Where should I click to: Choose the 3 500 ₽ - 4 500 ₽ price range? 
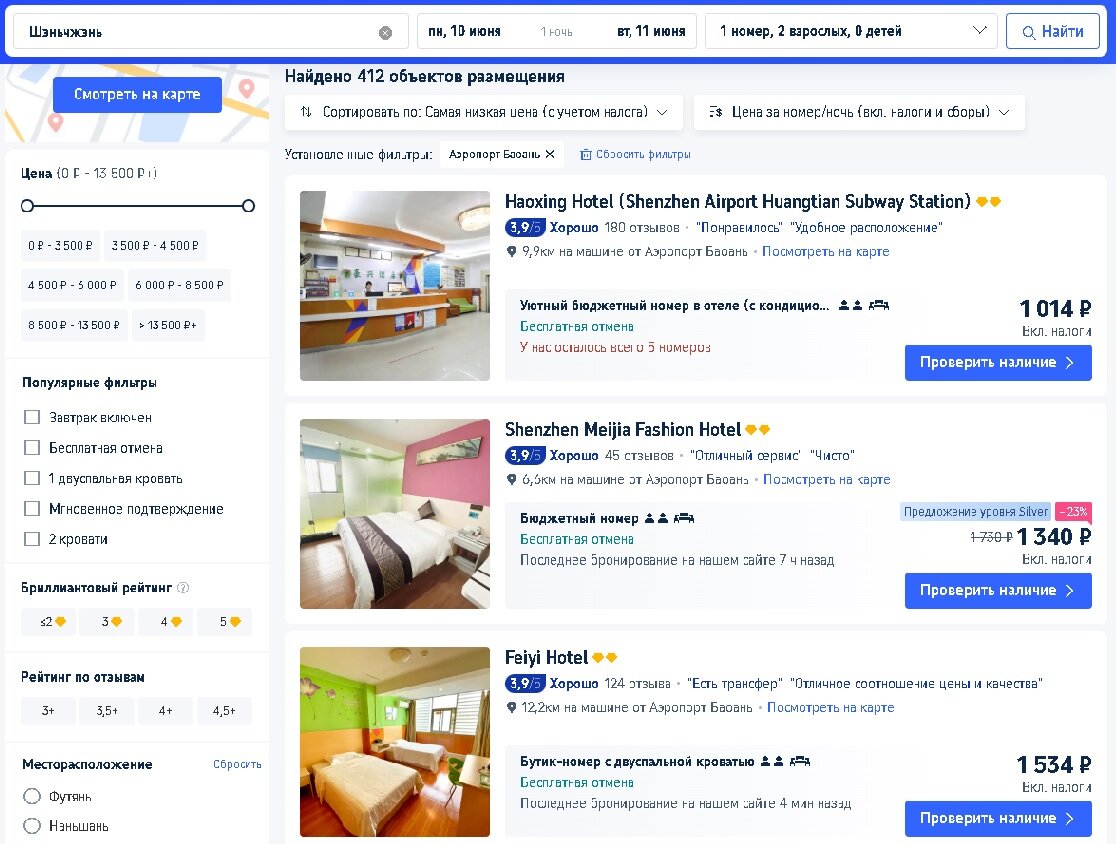click(155, 246)
